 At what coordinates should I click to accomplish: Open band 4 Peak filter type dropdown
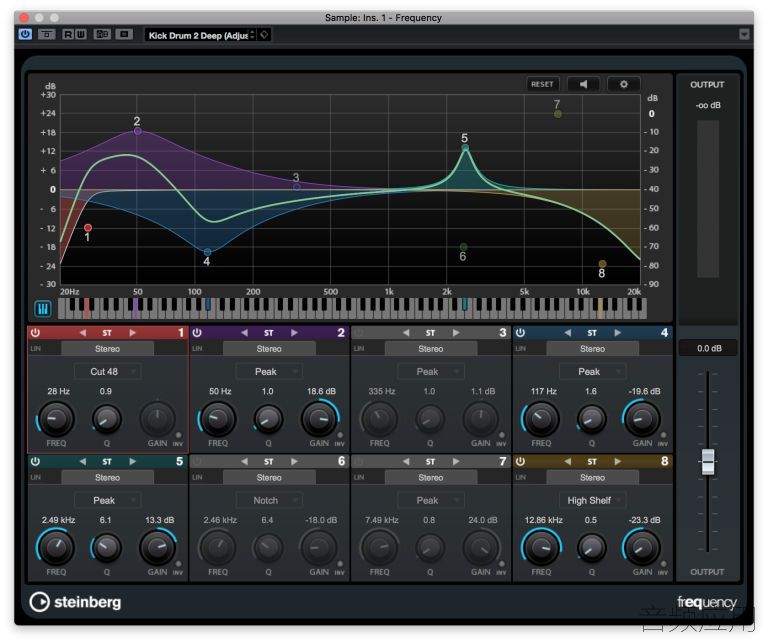(592, 371)
